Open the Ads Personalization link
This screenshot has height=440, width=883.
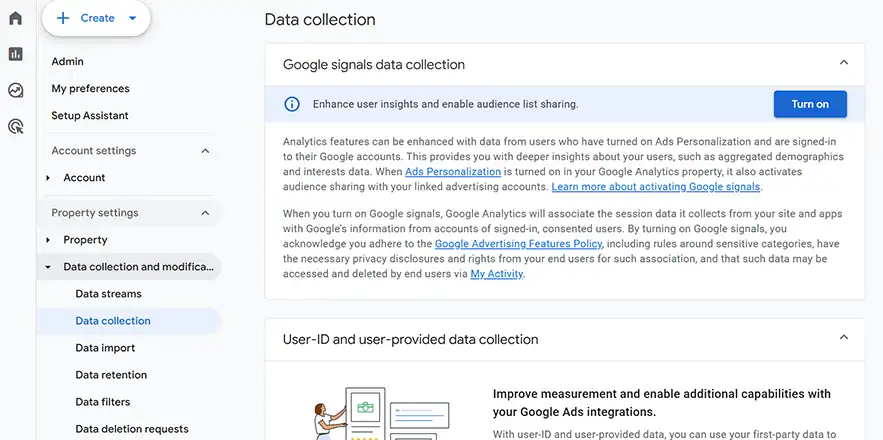453,171
